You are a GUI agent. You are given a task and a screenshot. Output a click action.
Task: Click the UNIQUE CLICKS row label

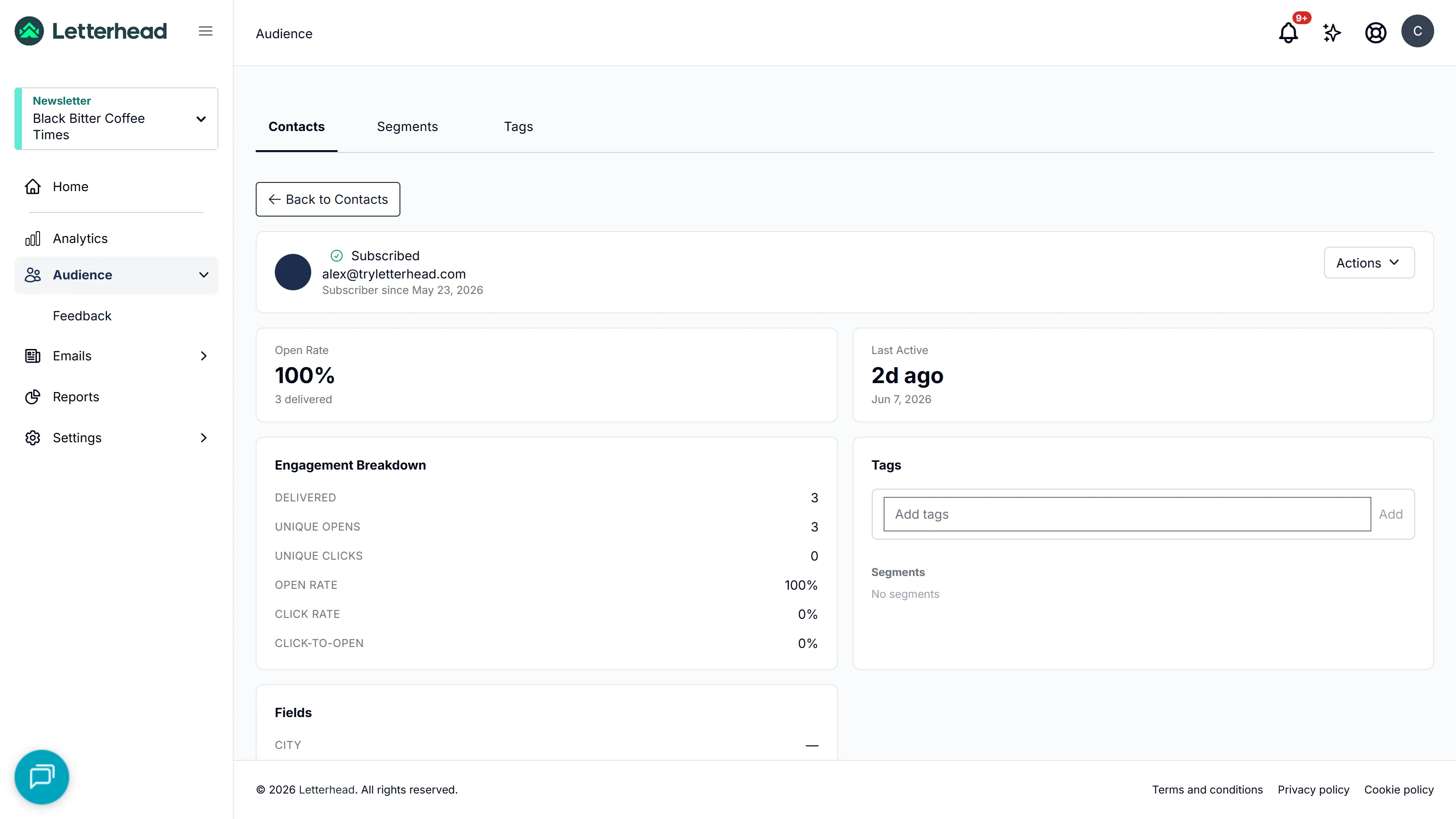(319, 556)
